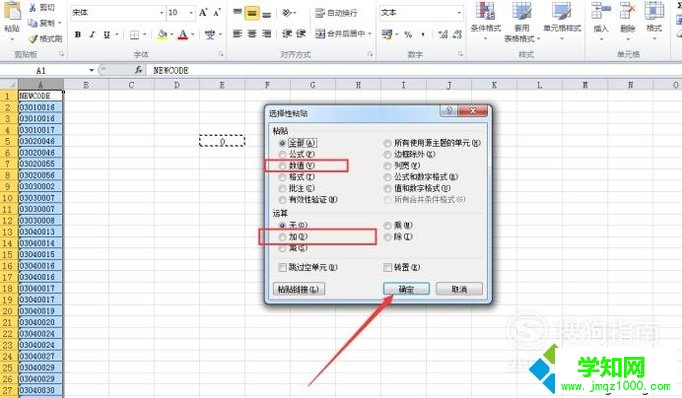Select the 公式 (Formulas) radio button
Viewport: 682px width, 398px height.
(x=282, y=154)
